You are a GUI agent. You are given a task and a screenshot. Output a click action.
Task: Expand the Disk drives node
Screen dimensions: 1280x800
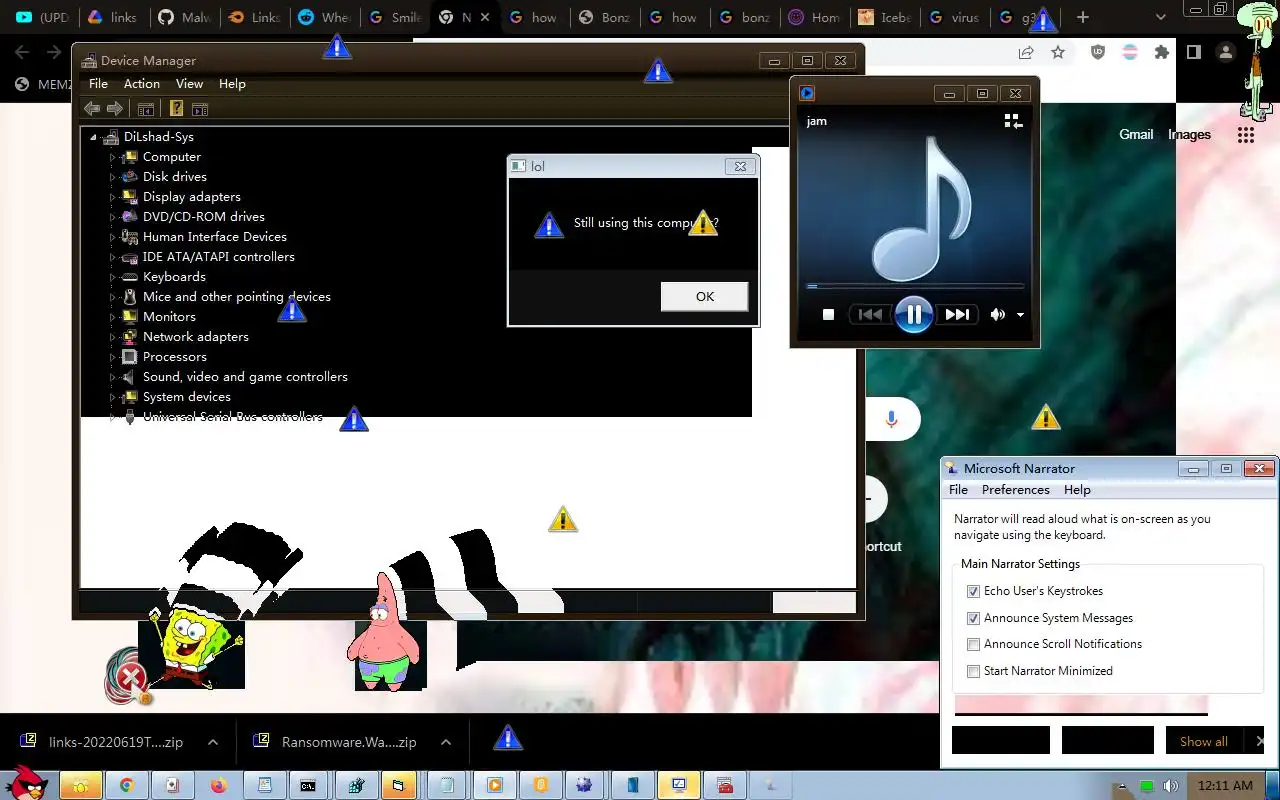113,177
